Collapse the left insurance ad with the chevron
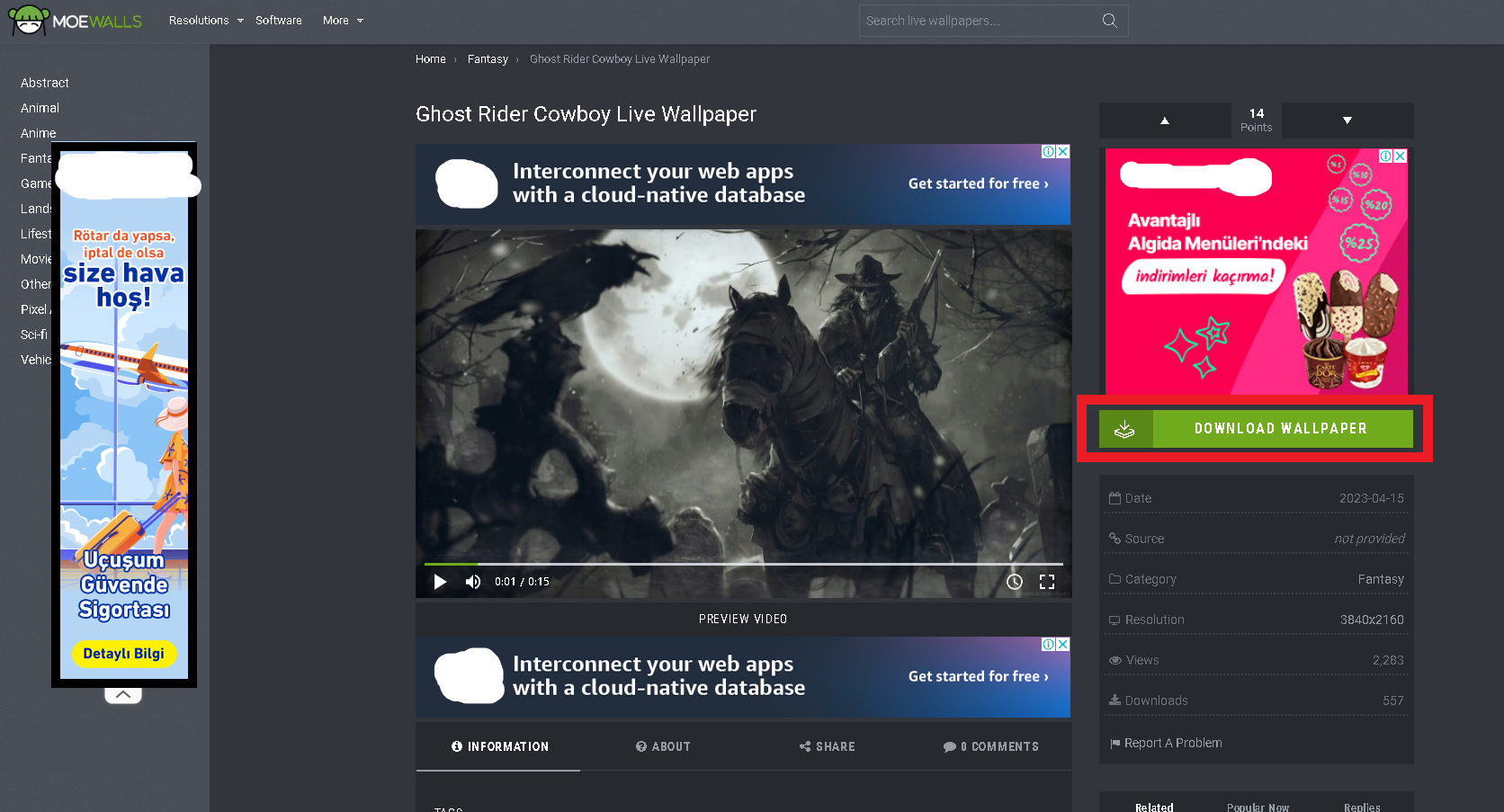The width and height of the screenshot is (1504, 812). [123, 695]
